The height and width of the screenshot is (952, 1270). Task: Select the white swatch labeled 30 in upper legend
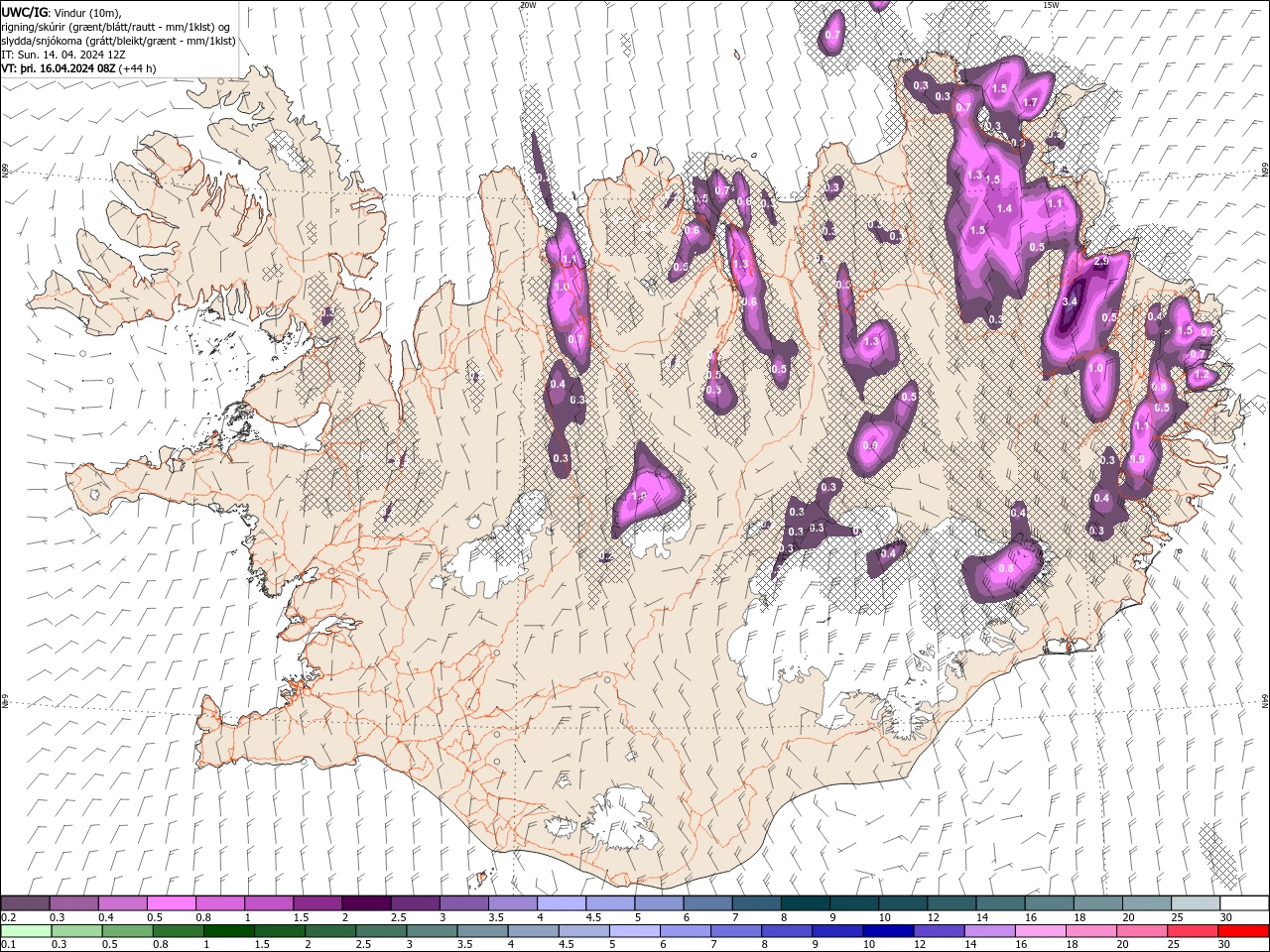point(1244,903)
